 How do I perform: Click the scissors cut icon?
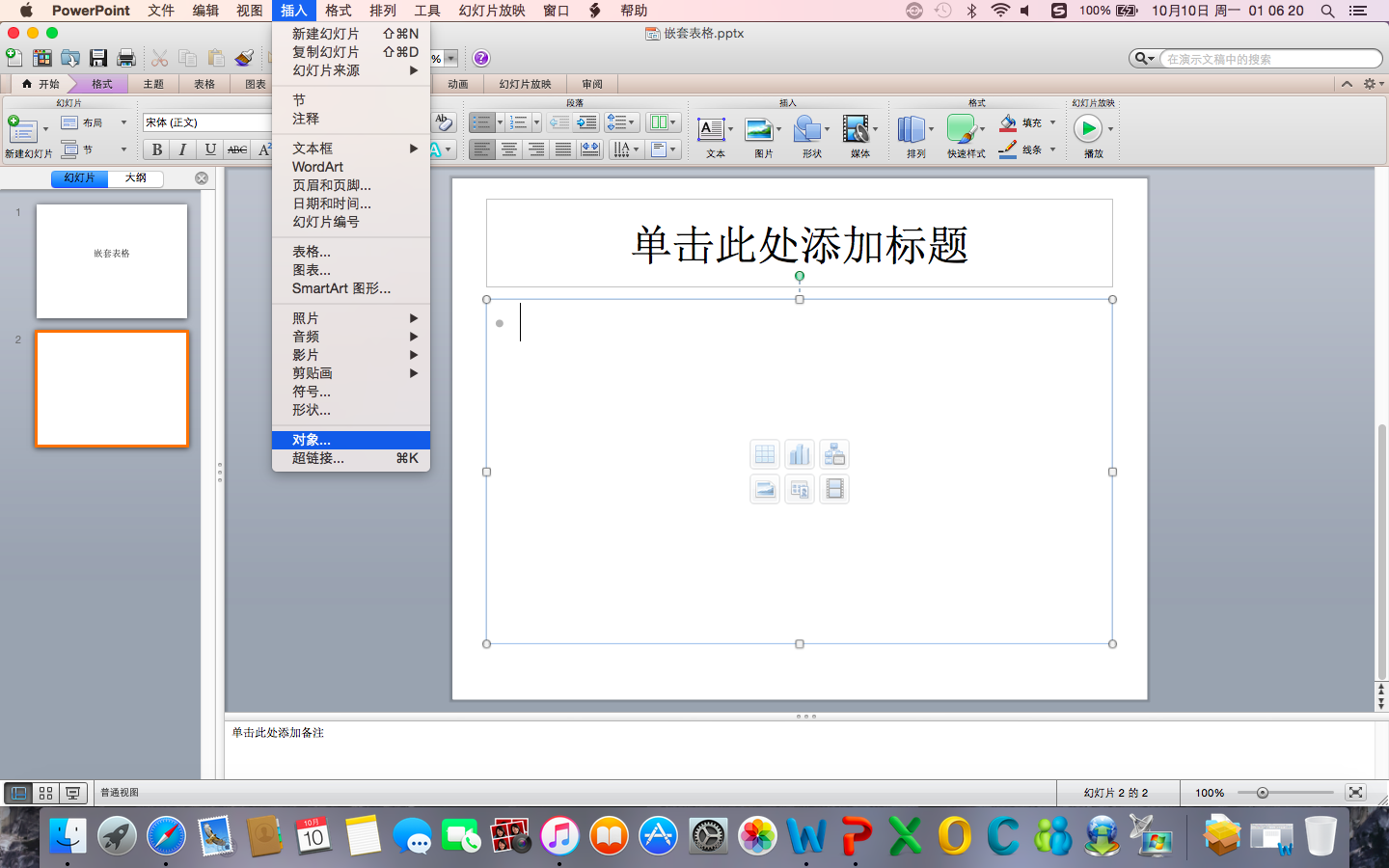click(x=160, y=58)
